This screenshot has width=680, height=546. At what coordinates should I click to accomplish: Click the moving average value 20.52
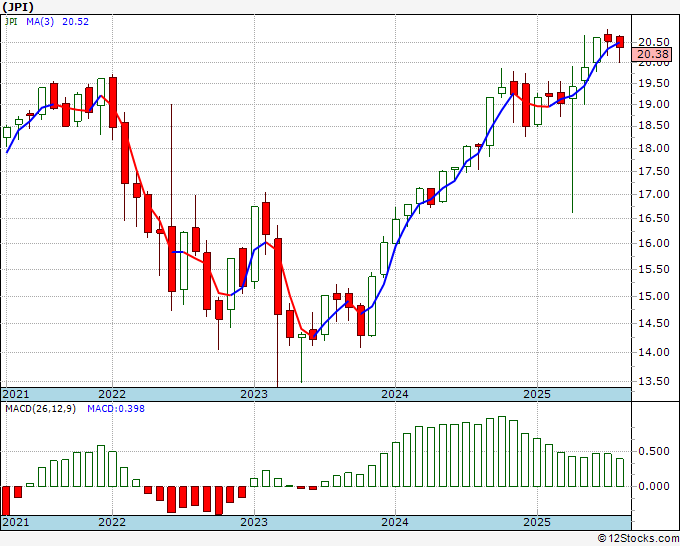coord(75,22)
